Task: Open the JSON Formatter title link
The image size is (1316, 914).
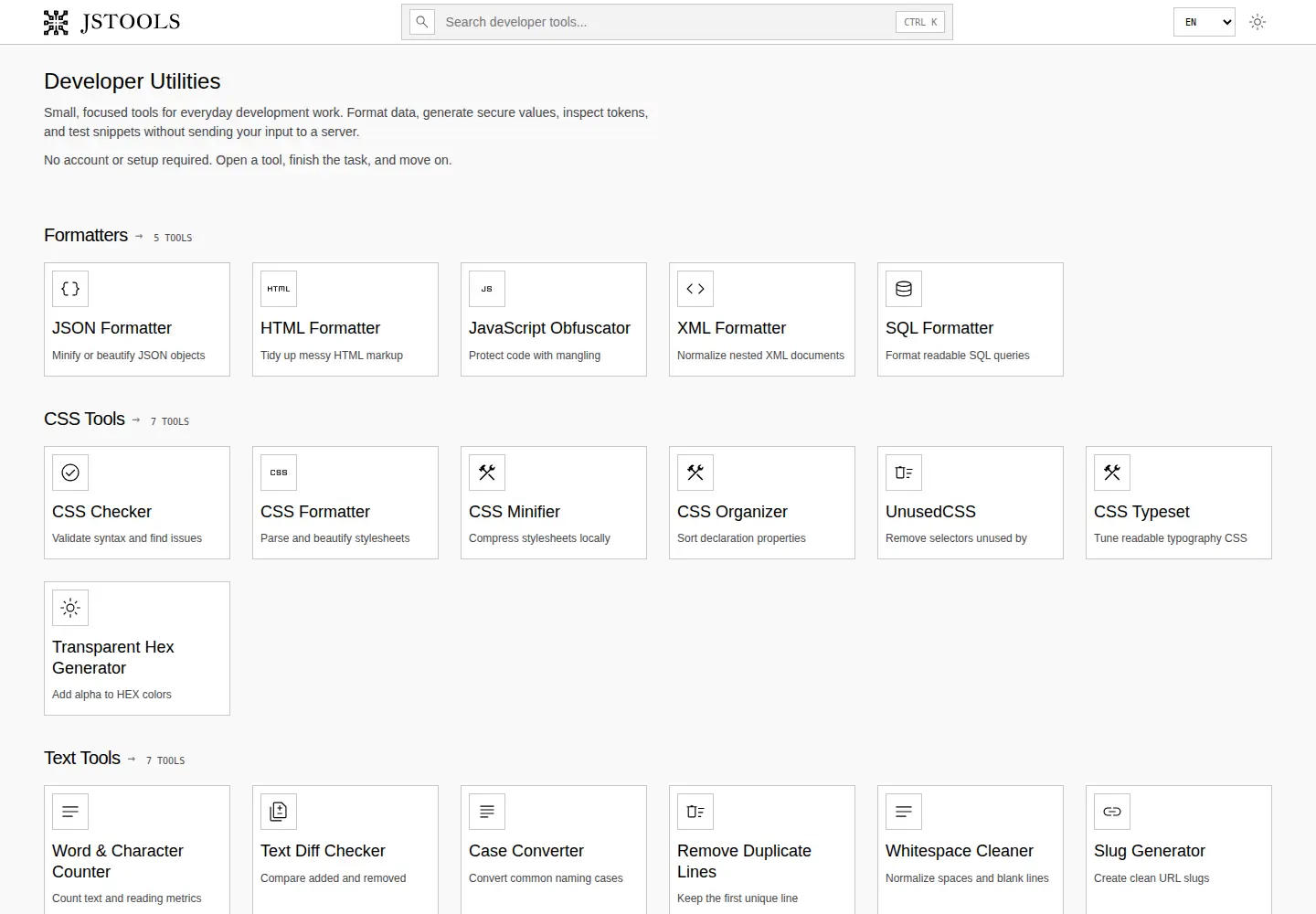Action: [111, 328]
